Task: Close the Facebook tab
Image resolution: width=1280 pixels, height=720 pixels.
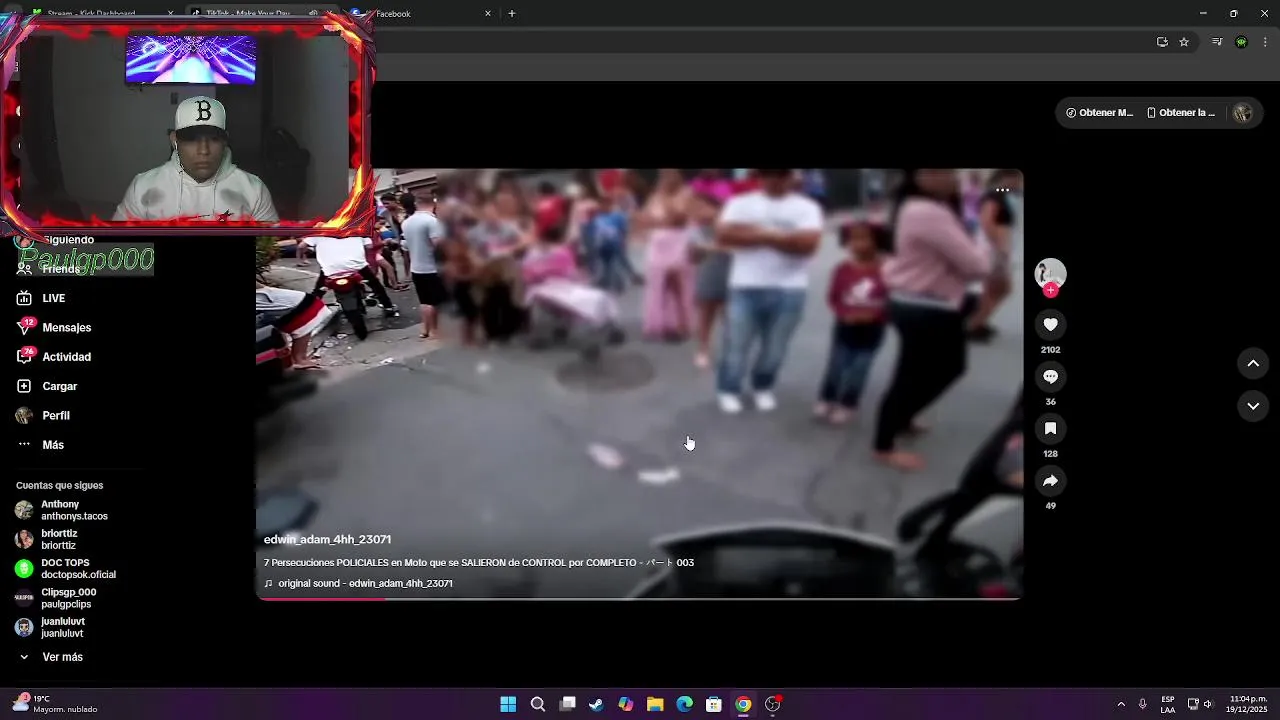Action: [488, 14]
